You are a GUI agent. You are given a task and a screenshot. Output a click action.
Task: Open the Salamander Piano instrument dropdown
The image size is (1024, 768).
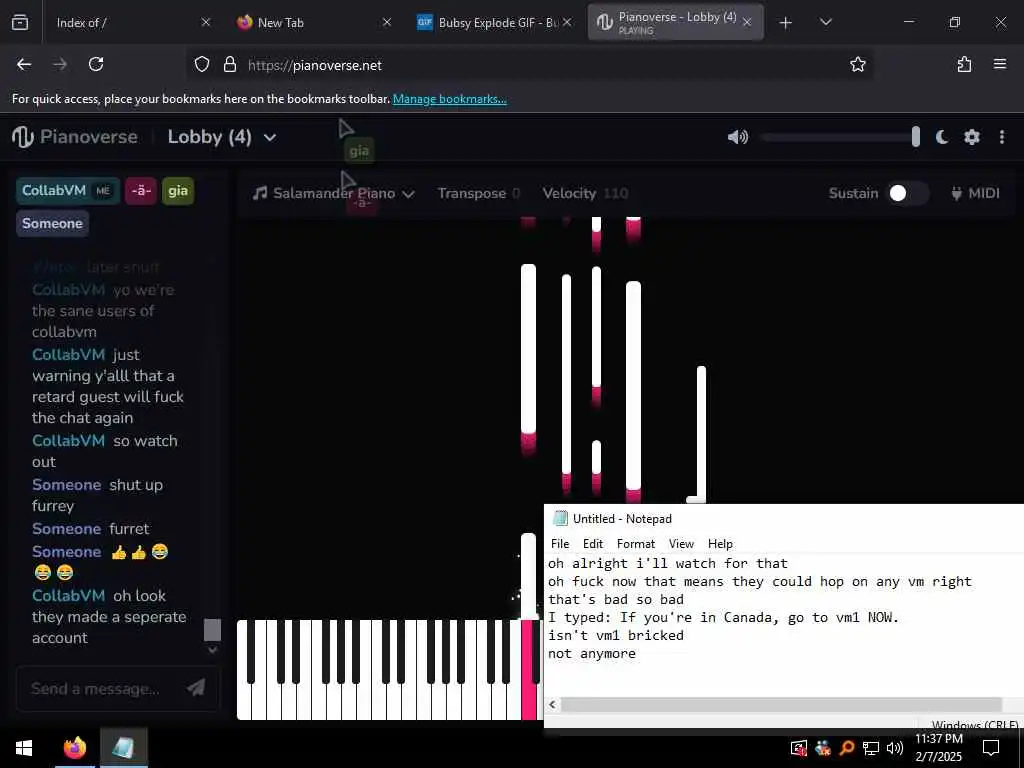point(334,193)
